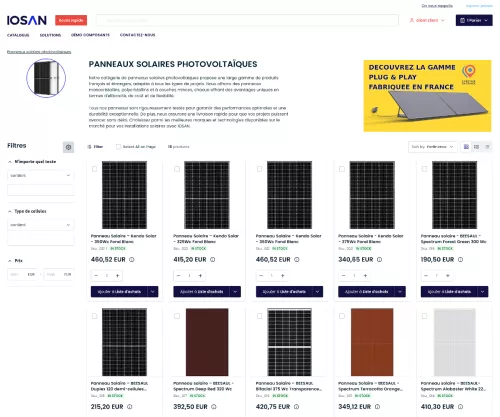Viewport: 500px width, 417px height.
Task: Go to CONTACTEZ-NOUS page
Action: pos(138,35)
